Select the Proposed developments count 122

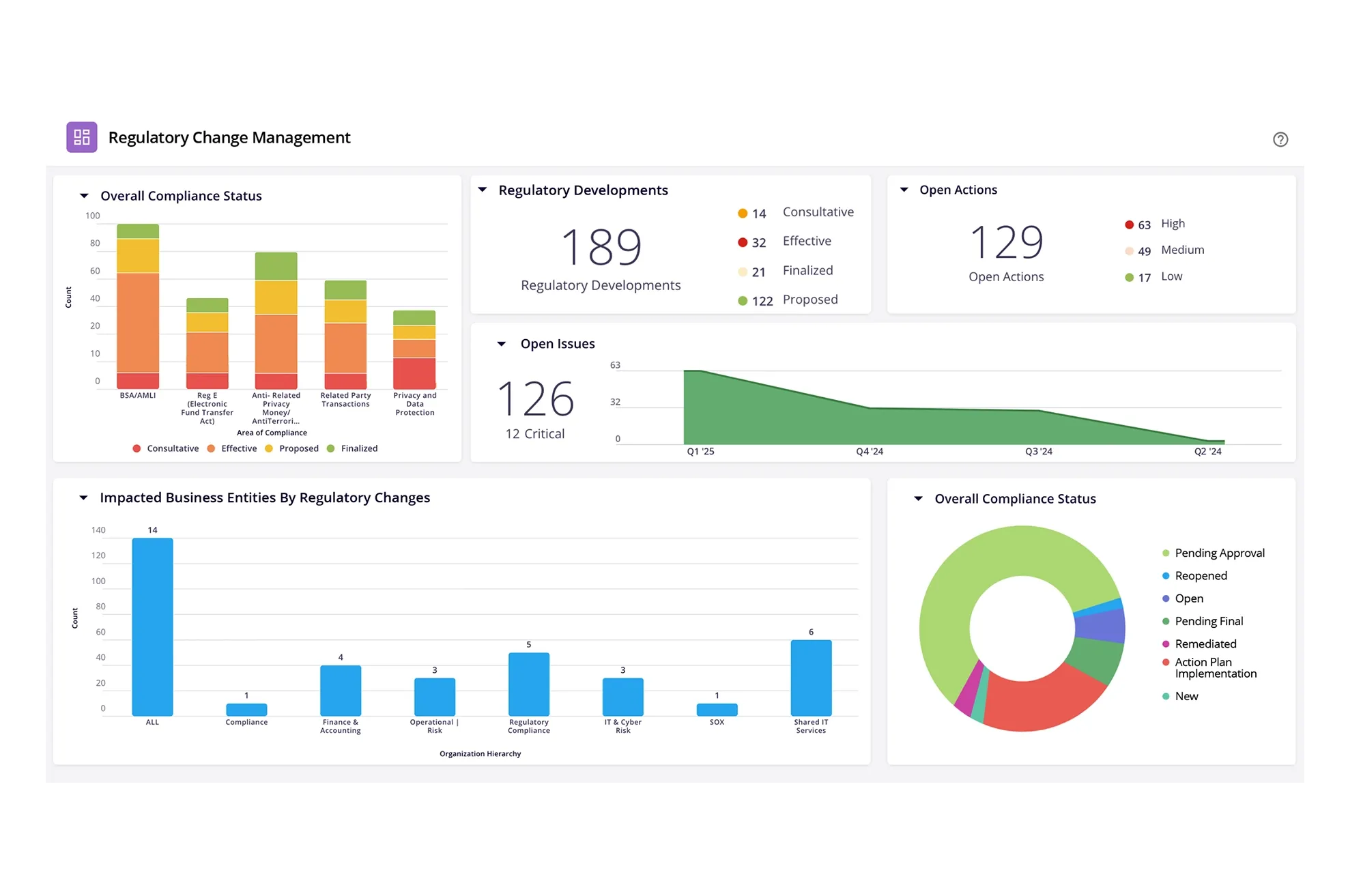point(762,301)
